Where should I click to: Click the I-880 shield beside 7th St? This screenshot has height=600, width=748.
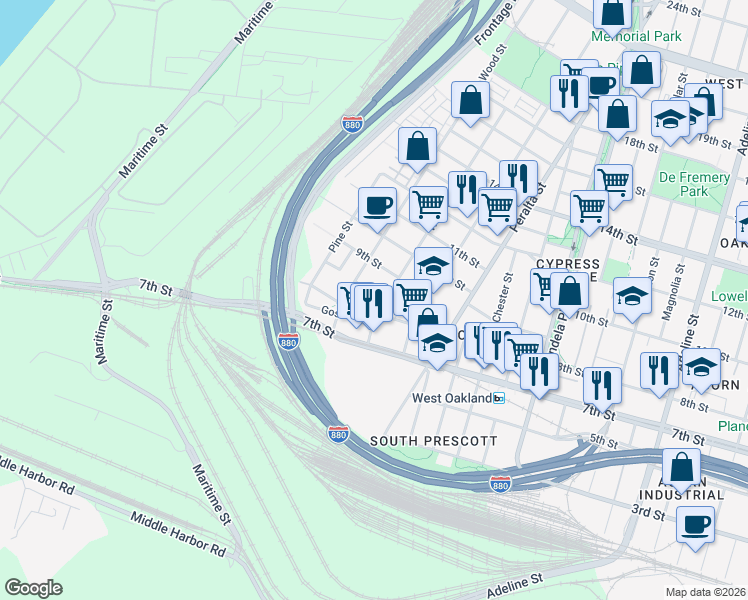[x=289, y=341]
